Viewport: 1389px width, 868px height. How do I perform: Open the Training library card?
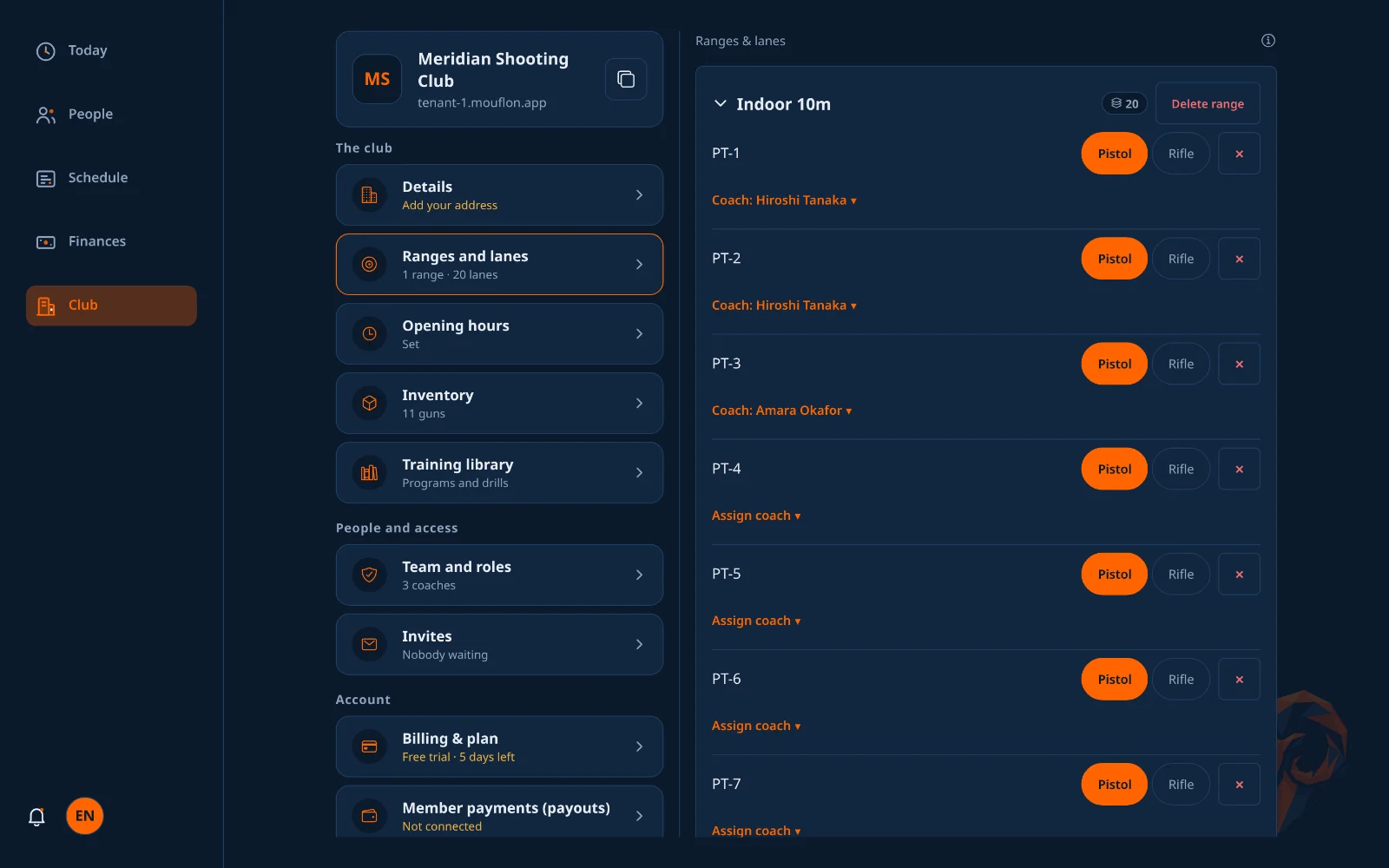[x=499, y=473]
